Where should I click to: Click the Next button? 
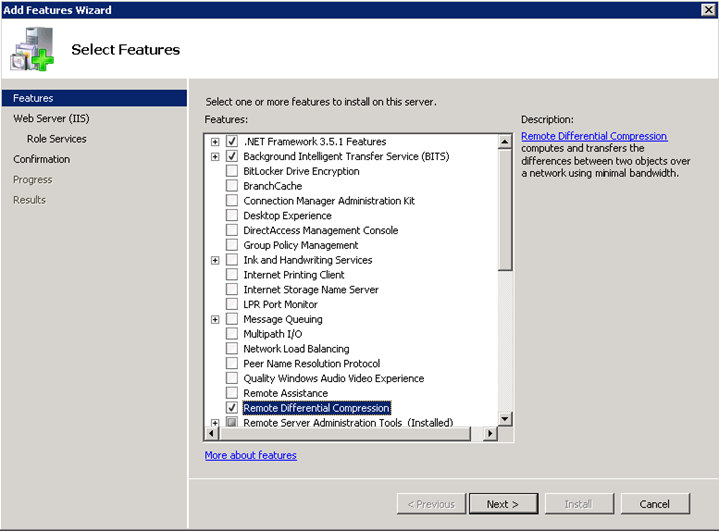[x=503, y=504]
